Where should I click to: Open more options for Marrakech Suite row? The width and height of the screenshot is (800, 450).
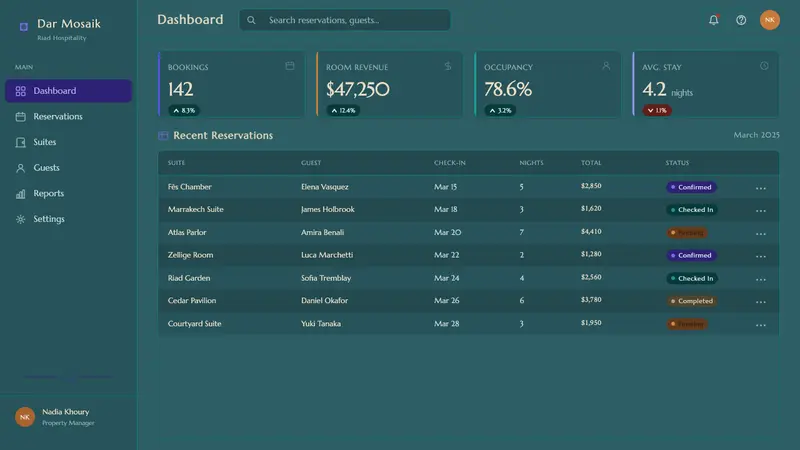[x=761, y=210]
